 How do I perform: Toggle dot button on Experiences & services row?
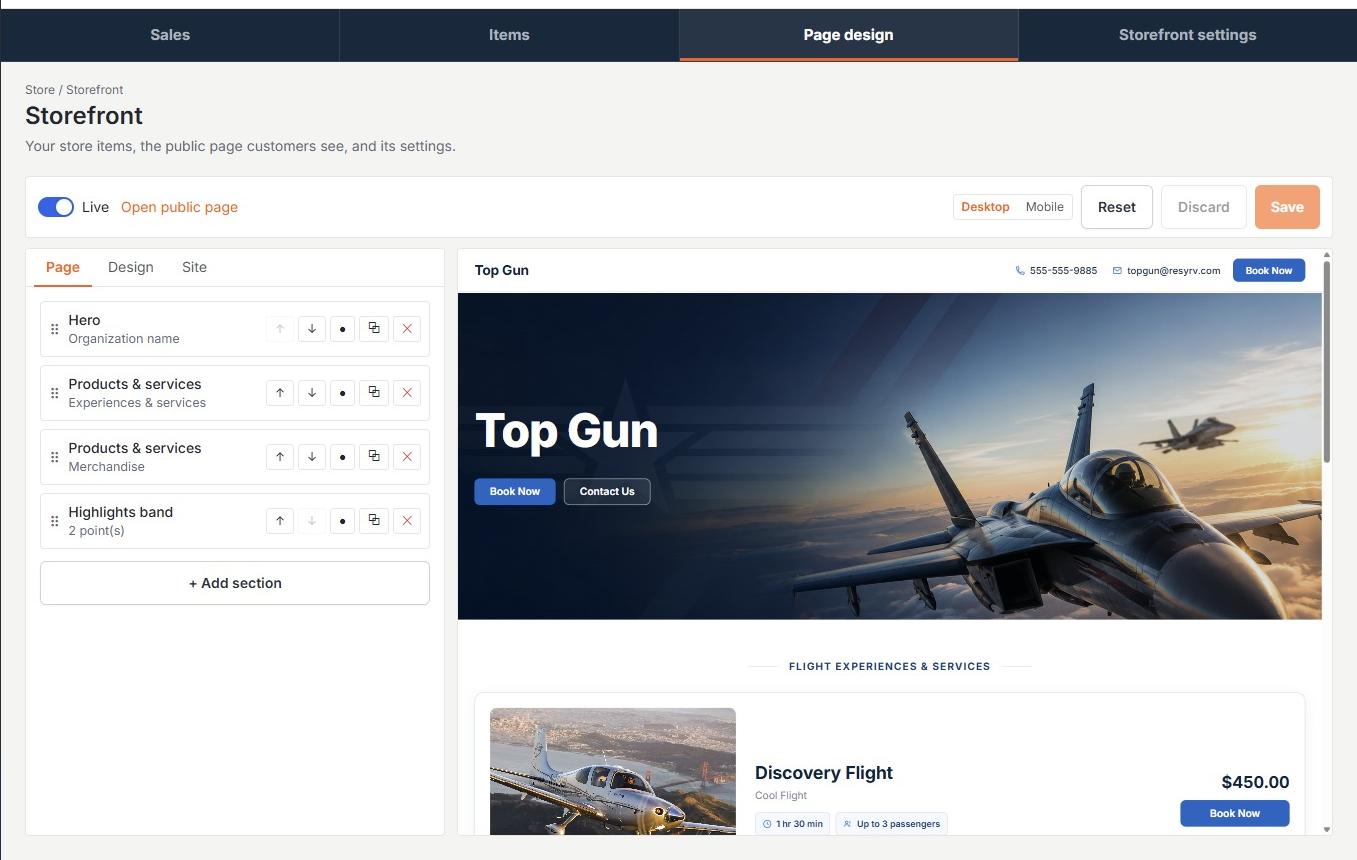point(343,393)
